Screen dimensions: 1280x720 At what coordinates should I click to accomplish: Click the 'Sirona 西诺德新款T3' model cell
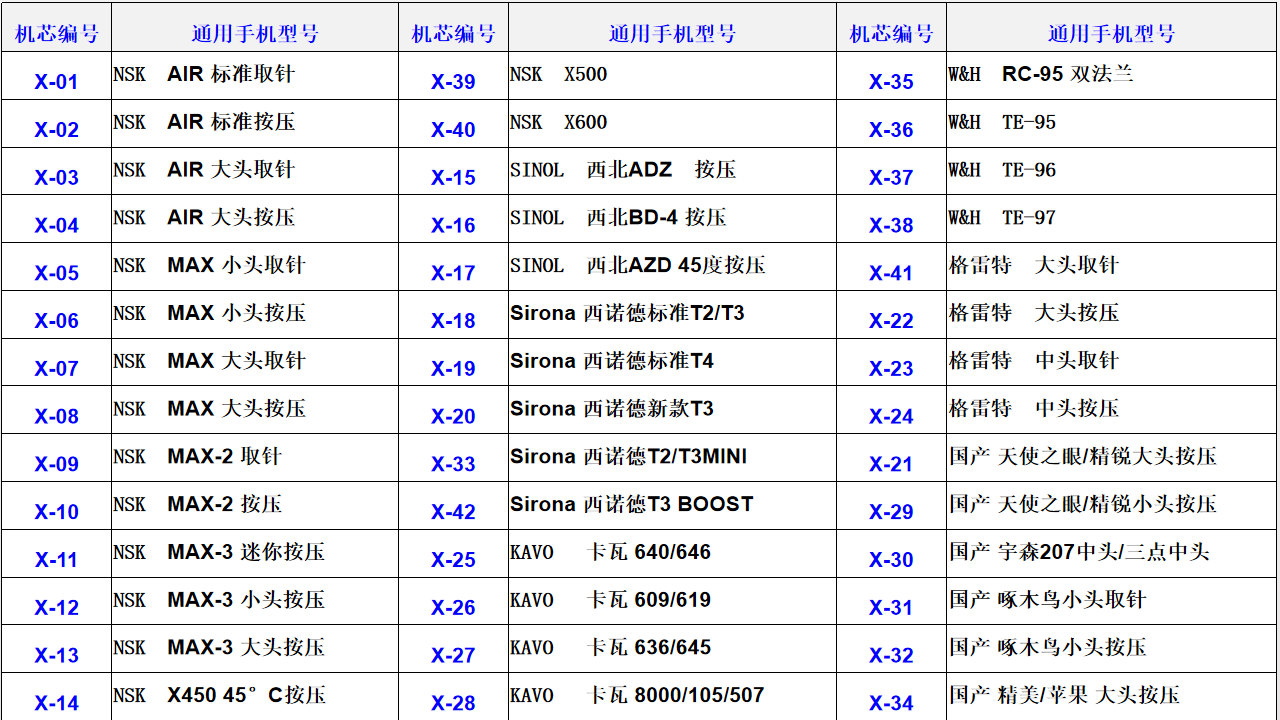click(672, 410)
